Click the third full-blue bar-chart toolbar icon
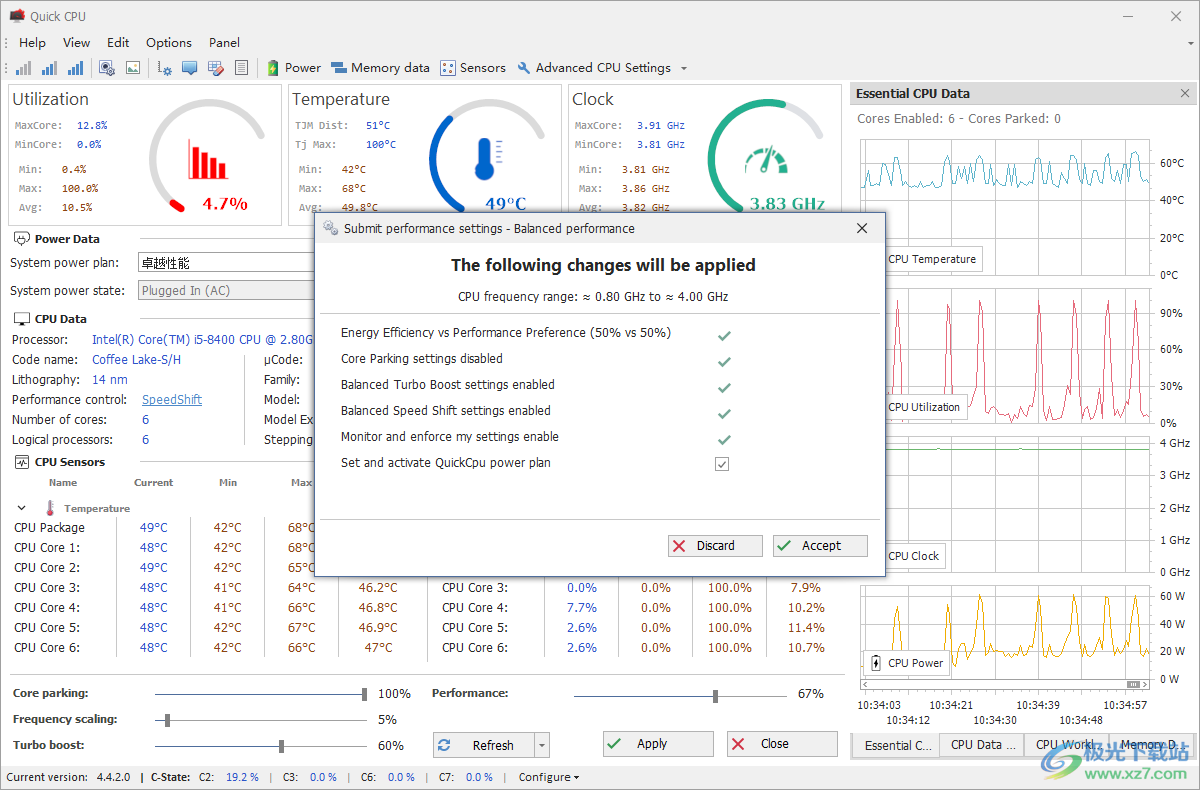Image resolution: width=1200 pixels, height=790 pixels. pos(75,68)
